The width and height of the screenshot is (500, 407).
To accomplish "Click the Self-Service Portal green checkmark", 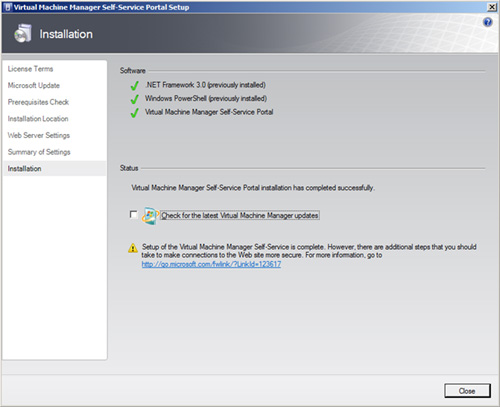I will pos(134,113).
